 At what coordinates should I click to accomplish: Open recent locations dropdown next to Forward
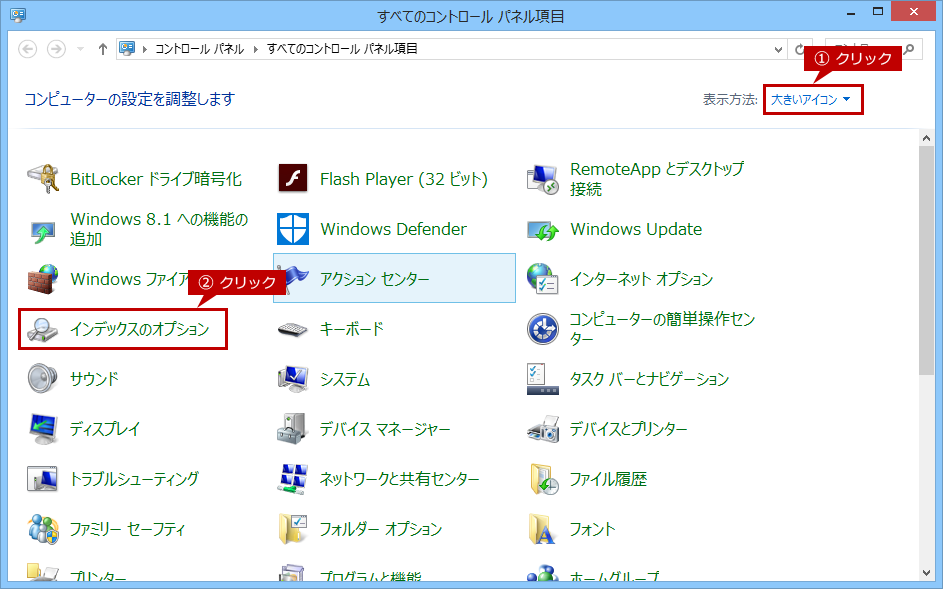(80, 49)
